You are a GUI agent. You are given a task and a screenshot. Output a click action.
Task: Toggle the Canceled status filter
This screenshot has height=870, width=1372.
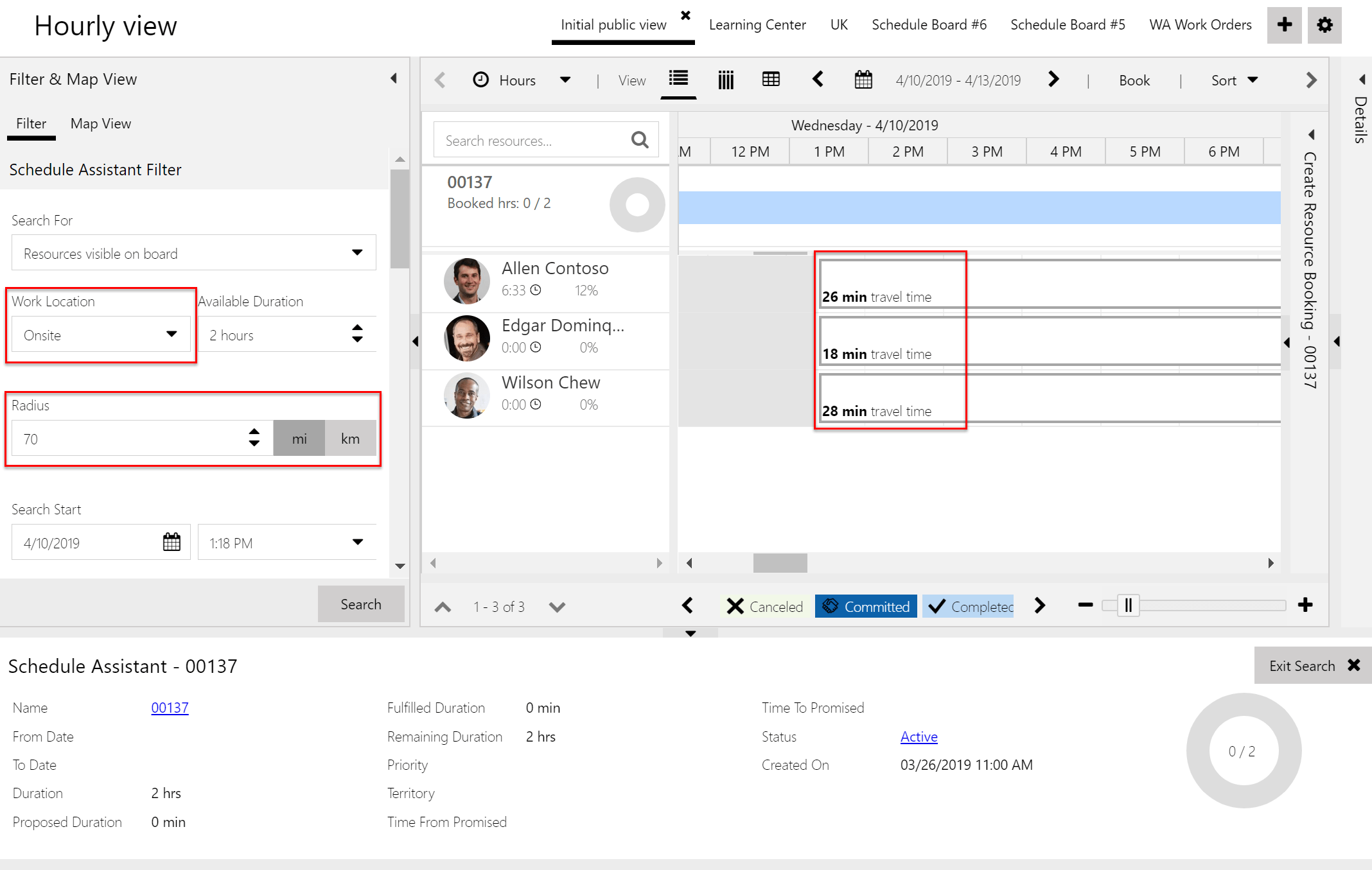tap(764, 606)
